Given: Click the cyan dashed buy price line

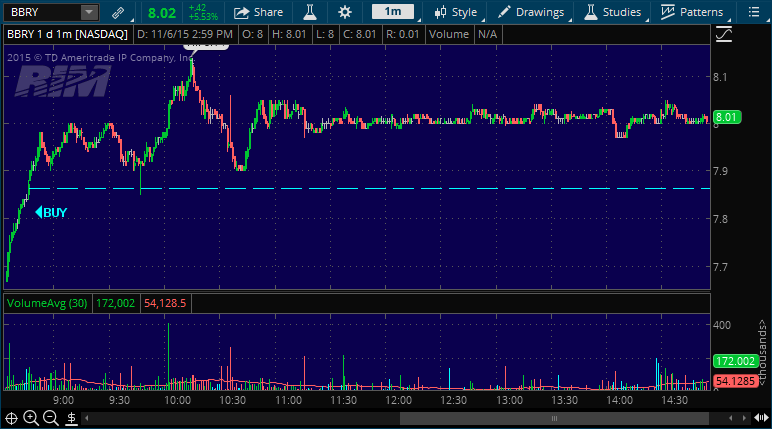Looking at the screenshot, I should [x=369, y=189].
